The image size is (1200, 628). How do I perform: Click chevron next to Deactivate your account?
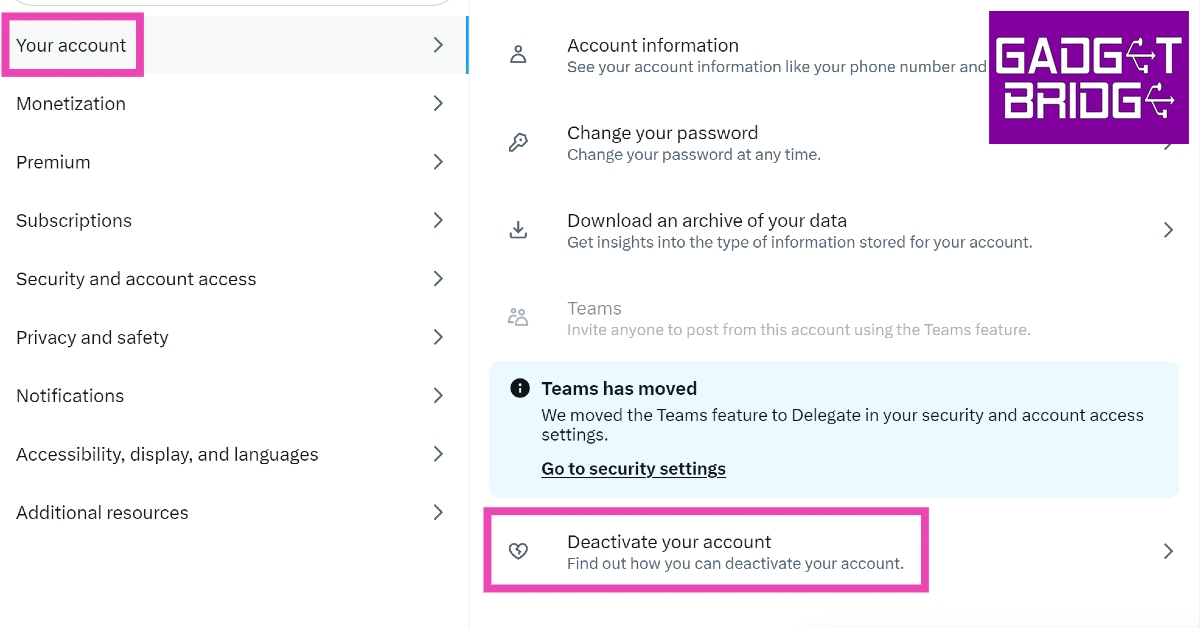coord(1168,551)
